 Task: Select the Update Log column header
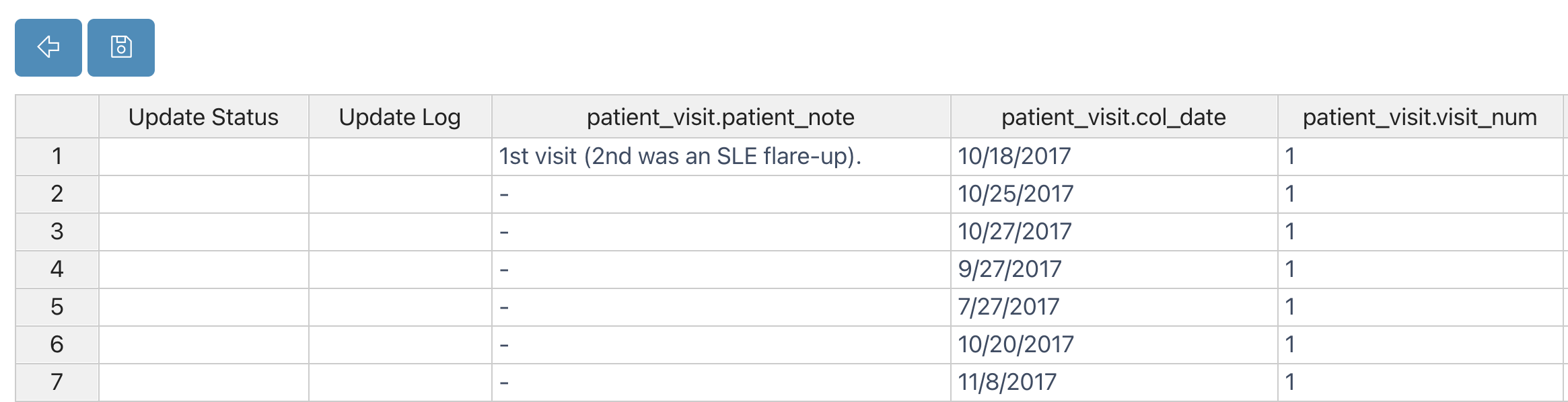(x=400, y=117)
